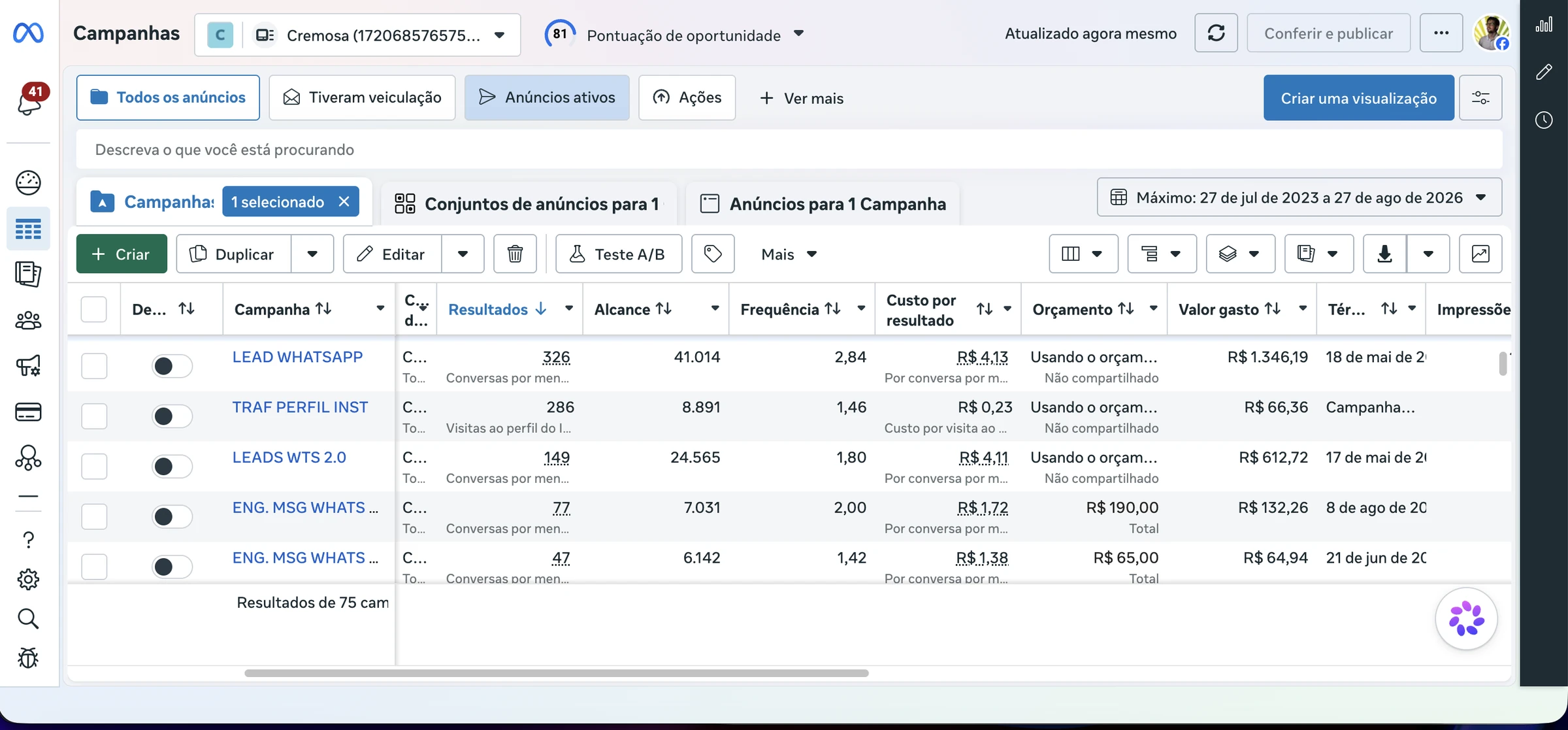Image resolution: width=1568 pixels, height=730 pixels.
Task: Click the export download arrow icon
Action: pos(1384,254)
